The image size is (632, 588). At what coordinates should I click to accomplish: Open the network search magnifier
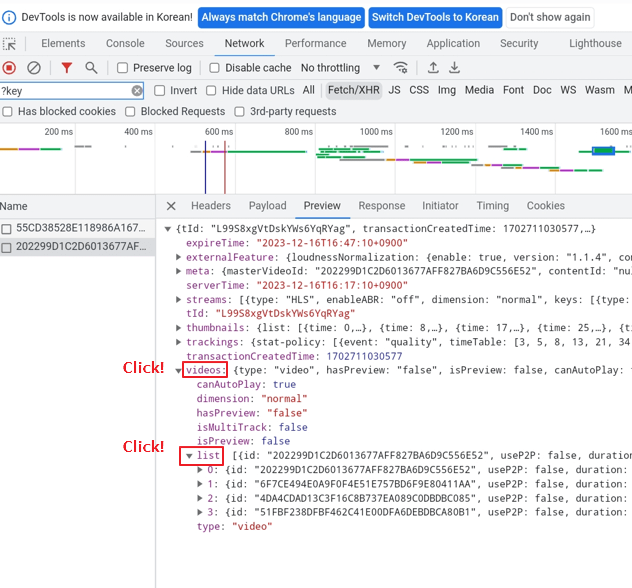tap(91, 68)
